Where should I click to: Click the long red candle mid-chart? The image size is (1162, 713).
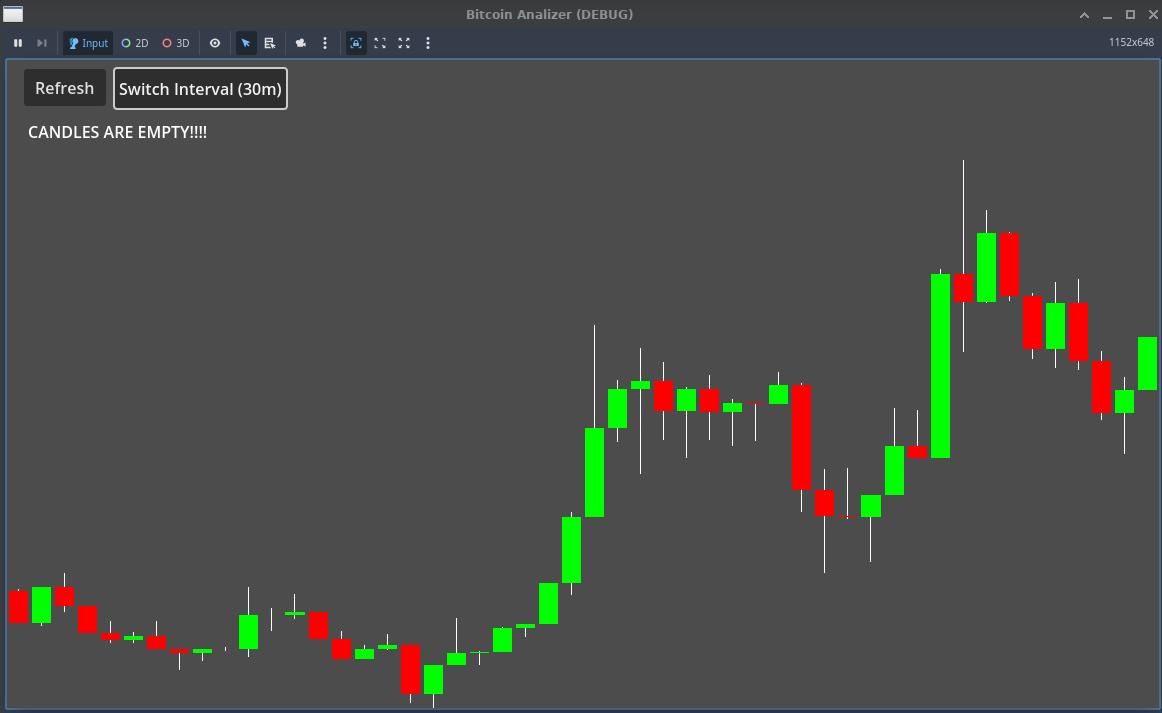coord(801,437)
